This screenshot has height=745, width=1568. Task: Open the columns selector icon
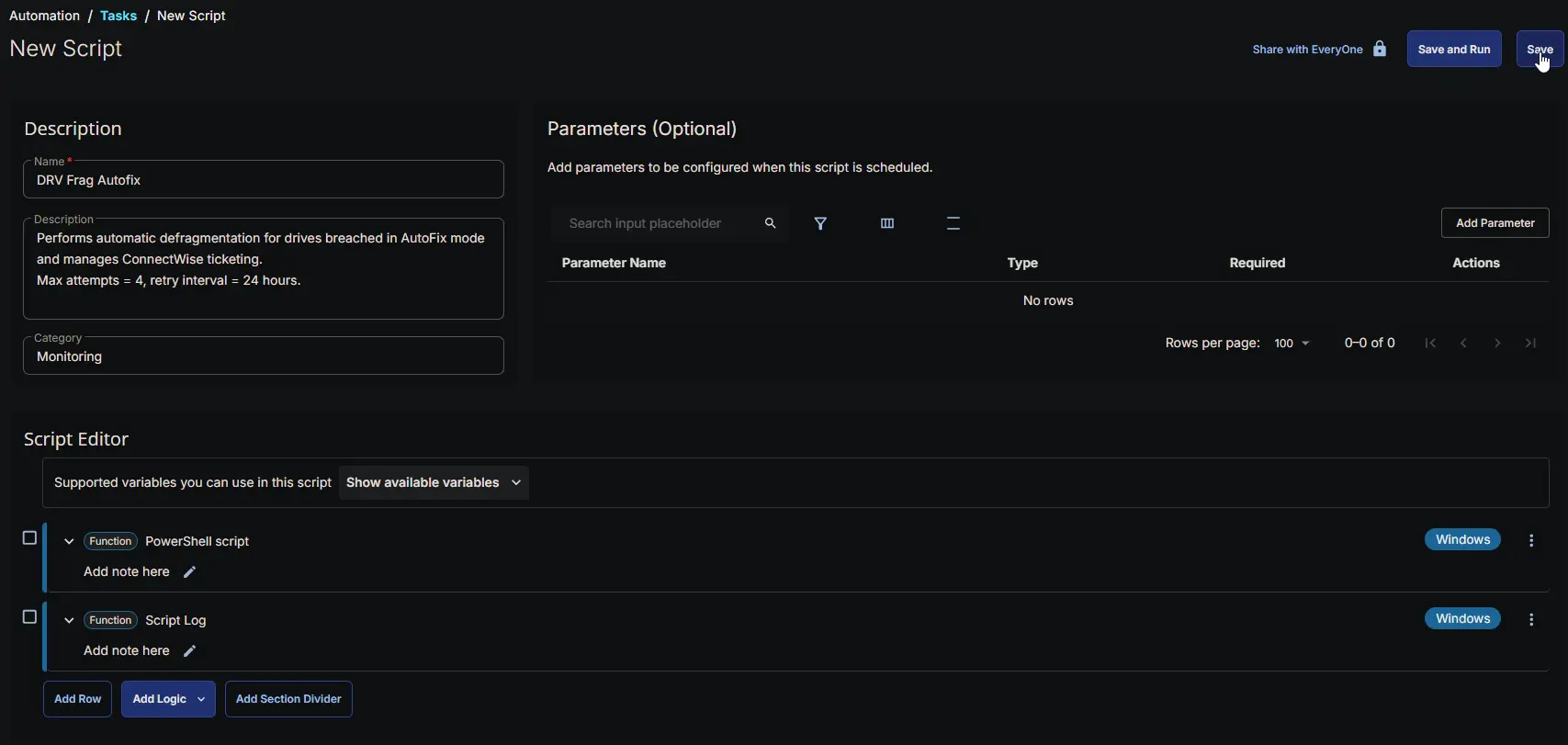point(887,223)
